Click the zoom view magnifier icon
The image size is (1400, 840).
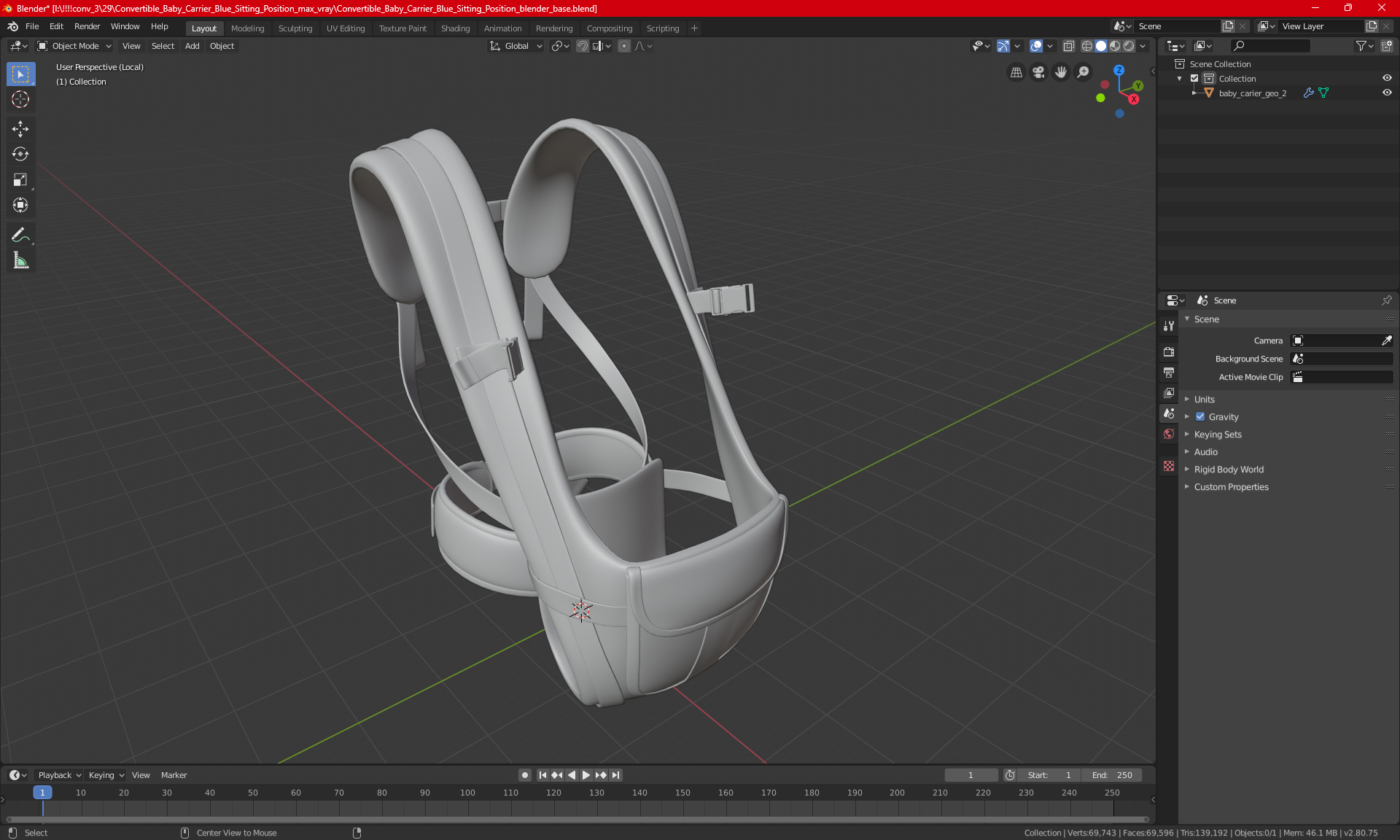pos(1084,72)
